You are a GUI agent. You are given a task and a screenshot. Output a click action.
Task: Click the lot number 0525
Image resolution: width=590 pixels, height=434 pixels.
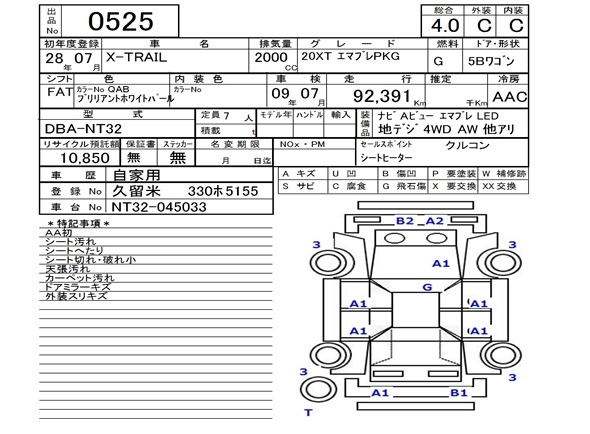(121, 21)
